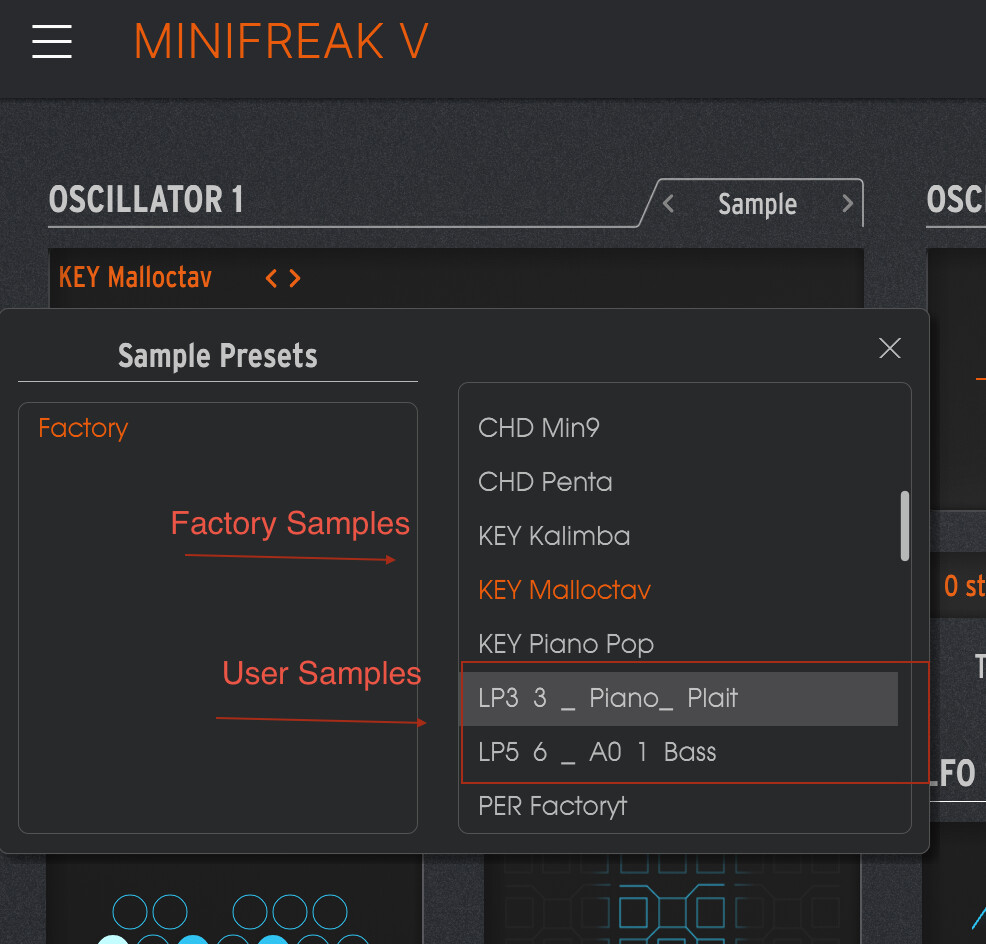Viewport: 986px width, 944px height.
Task: Select the PER Factoryt sample
Action: coord(553,805)
